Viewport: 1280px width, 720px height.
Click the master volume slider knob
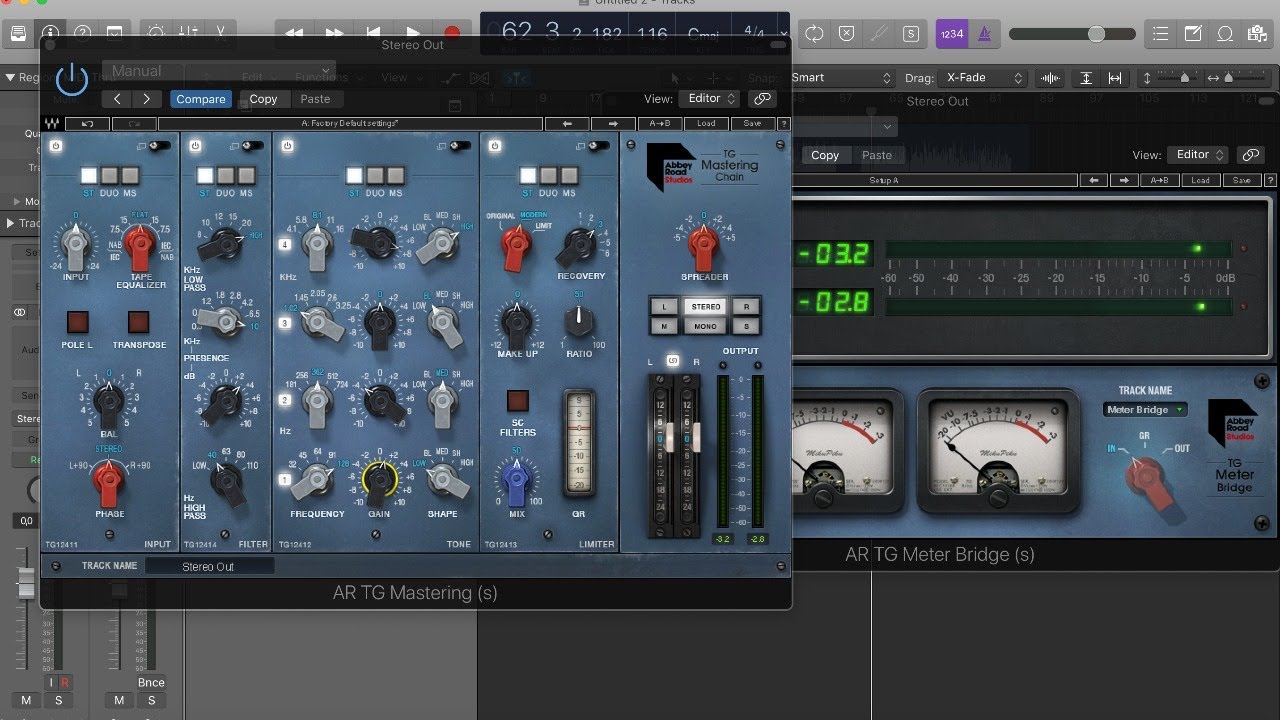tap(1096, 34)
